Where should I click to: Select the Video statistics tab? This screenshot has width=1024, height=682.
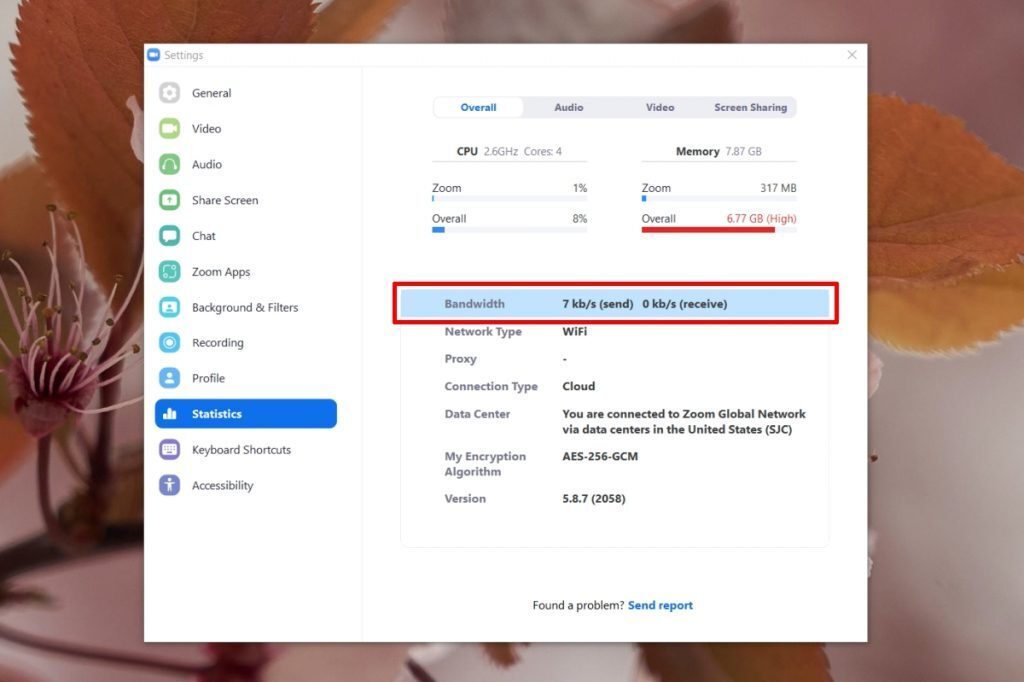point(659,107)
